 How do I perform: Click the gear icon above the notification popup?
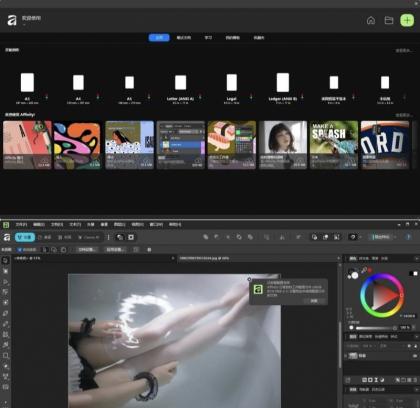249,279
